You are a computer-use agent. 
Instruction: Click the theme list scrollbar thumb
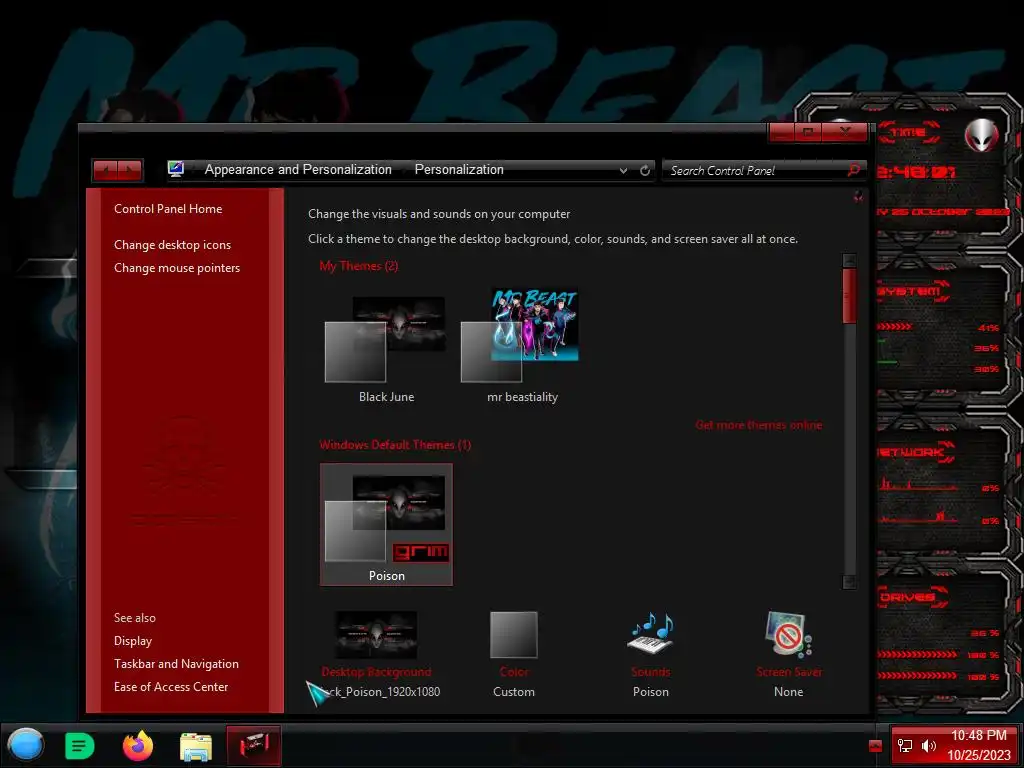(849, 295)
